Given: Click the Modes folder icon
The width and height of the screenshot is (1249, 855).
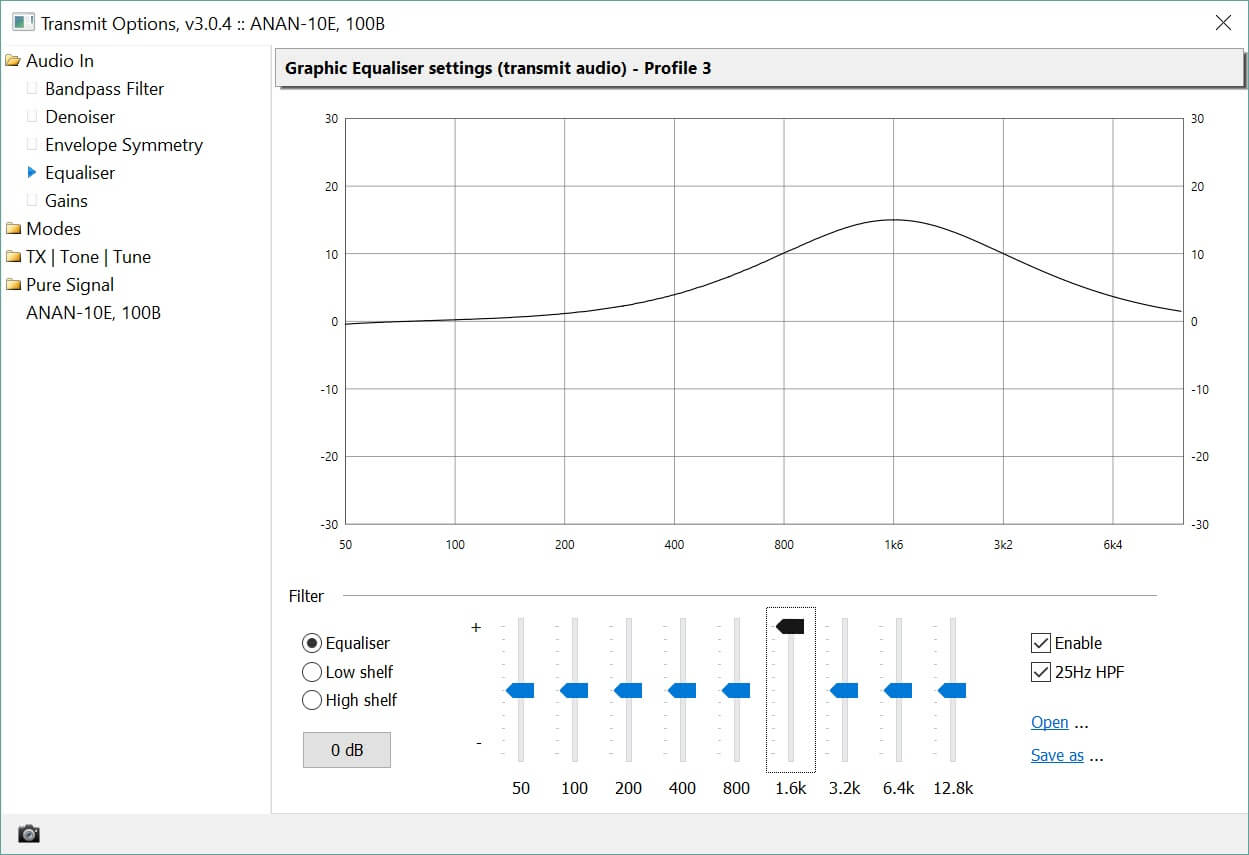Looking at the screenshot, I should (13, 229).
